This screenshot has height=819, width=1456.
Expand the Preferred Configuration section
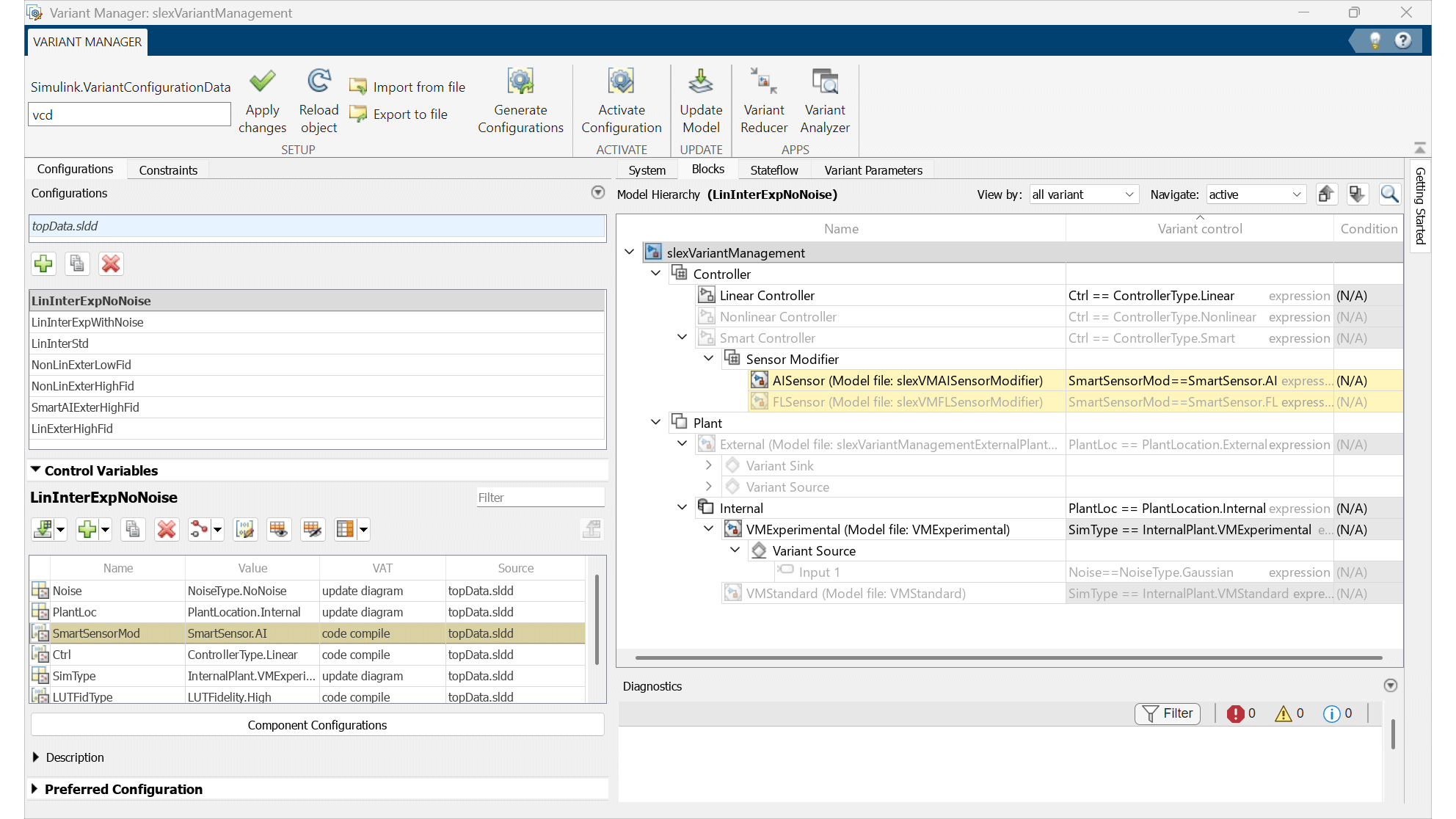(35, 789)
